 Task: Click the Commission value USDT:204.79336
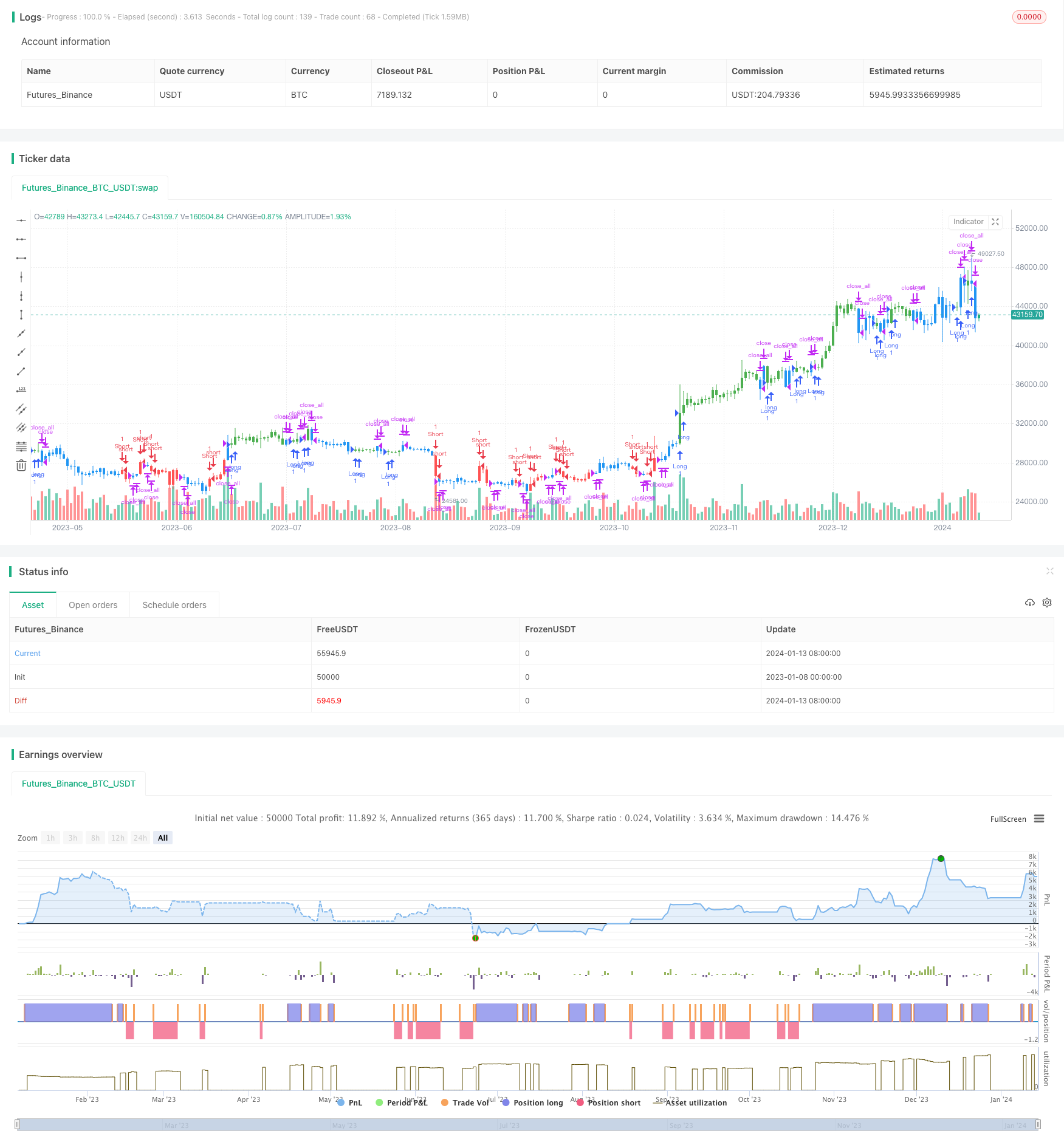click(766, 95)
